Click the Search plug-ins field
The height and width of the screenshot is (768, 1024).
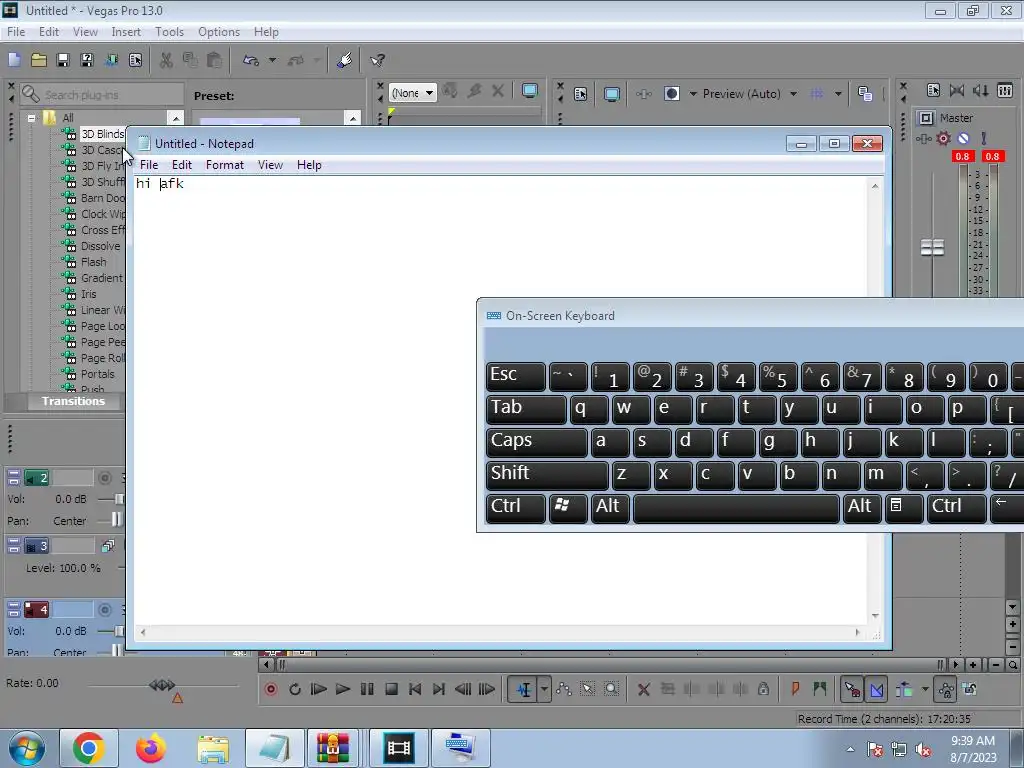pyautogui.click(x=102, y=95)
